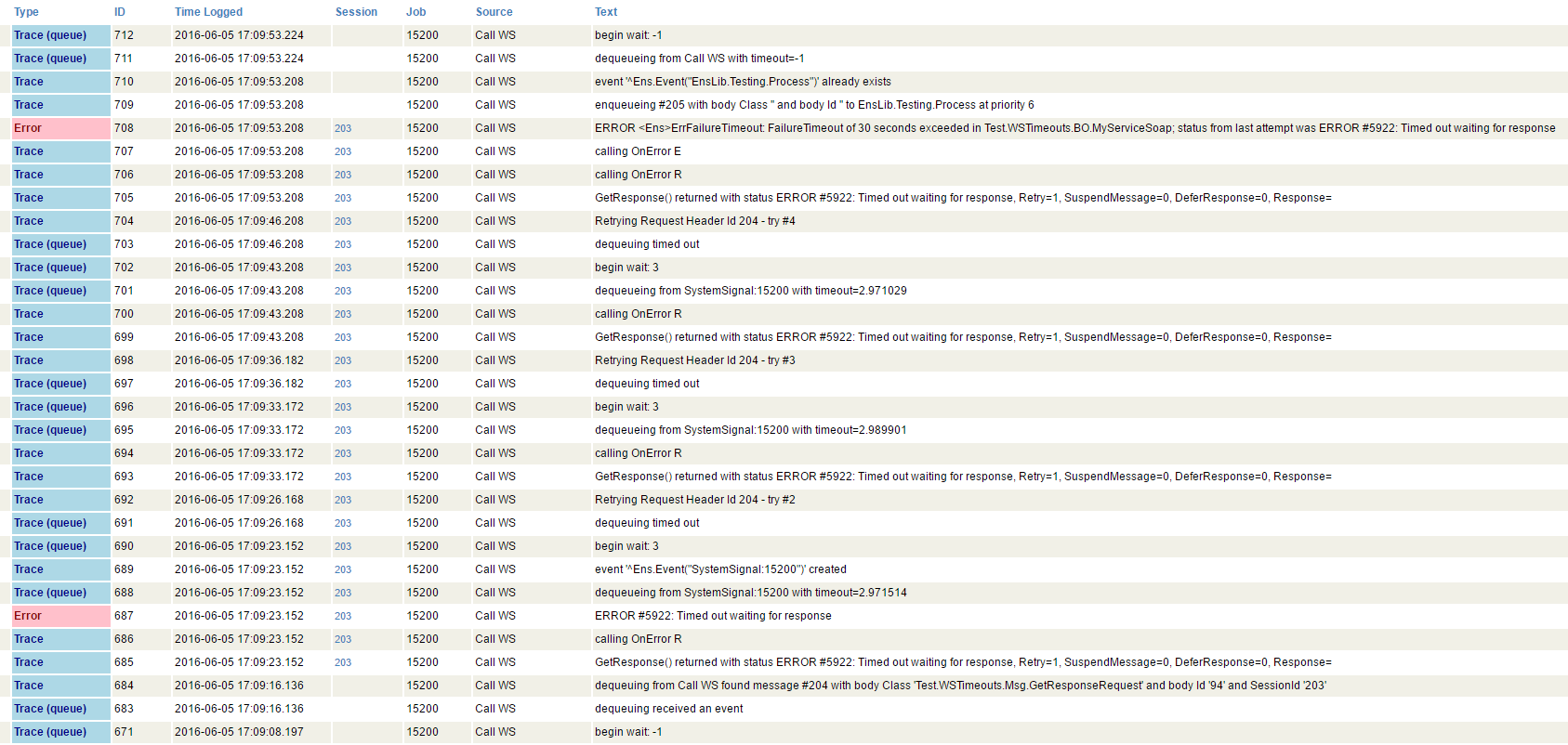Click the Job column header
The width and height of the screenshot is (1568, 745).
click(x=415, y=12)
